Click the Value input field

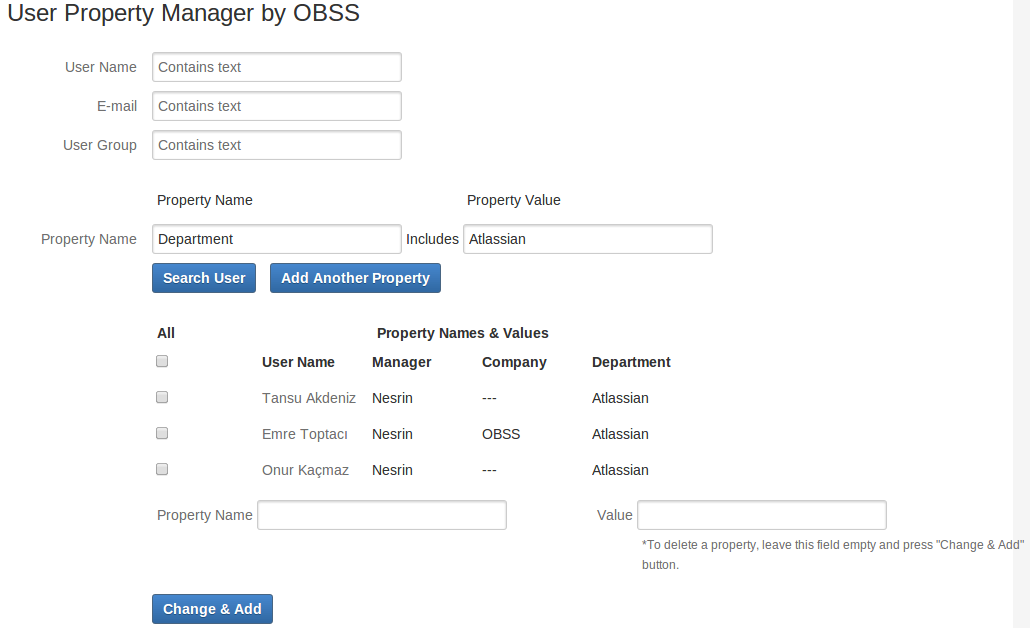[762, 515]
